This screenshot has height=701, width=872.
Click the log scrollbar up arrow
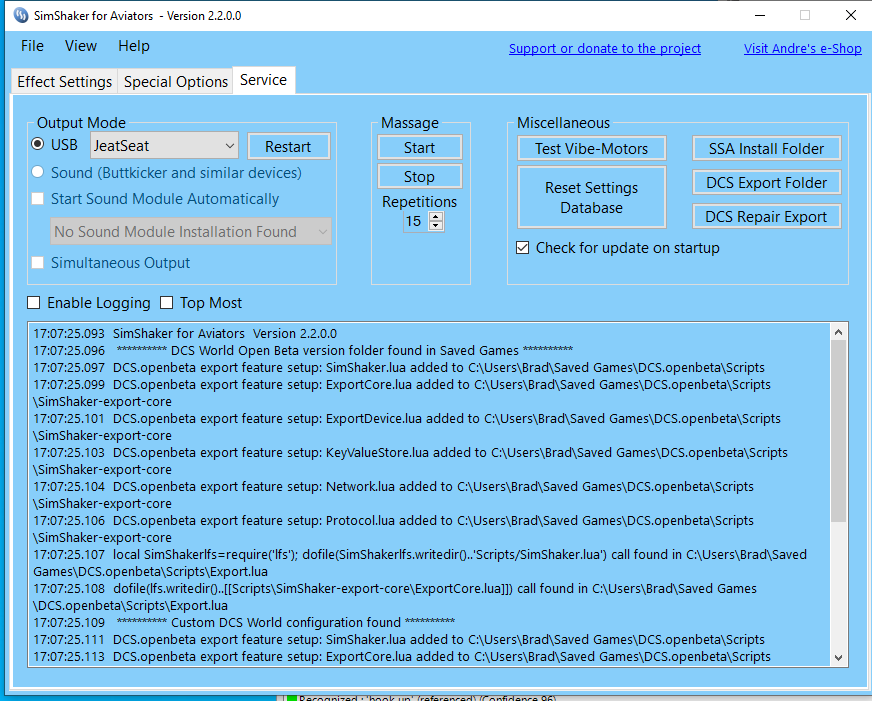[x=839, y=332]
